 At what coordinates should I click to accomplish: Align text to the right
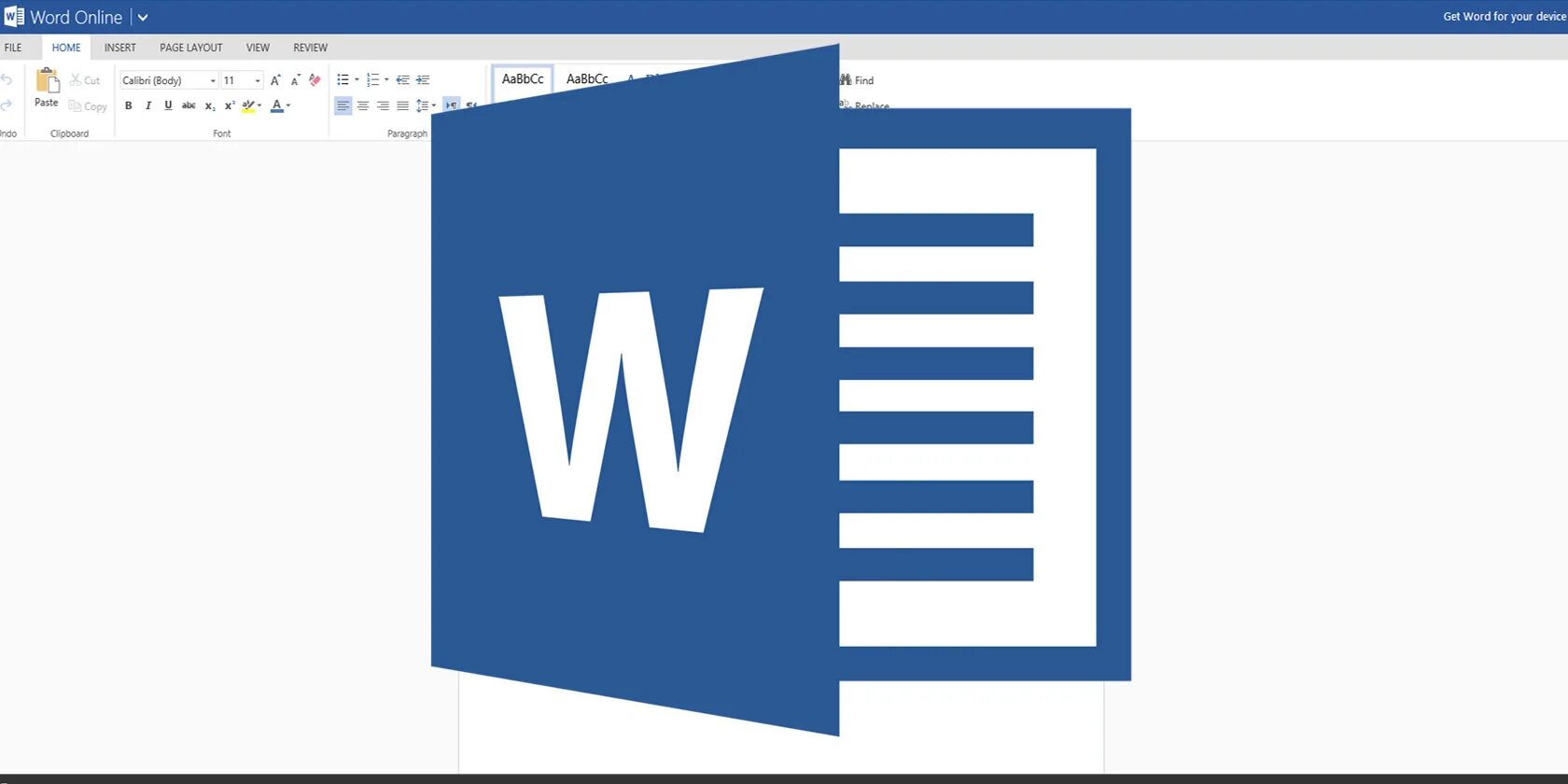(x=383, y=106)
